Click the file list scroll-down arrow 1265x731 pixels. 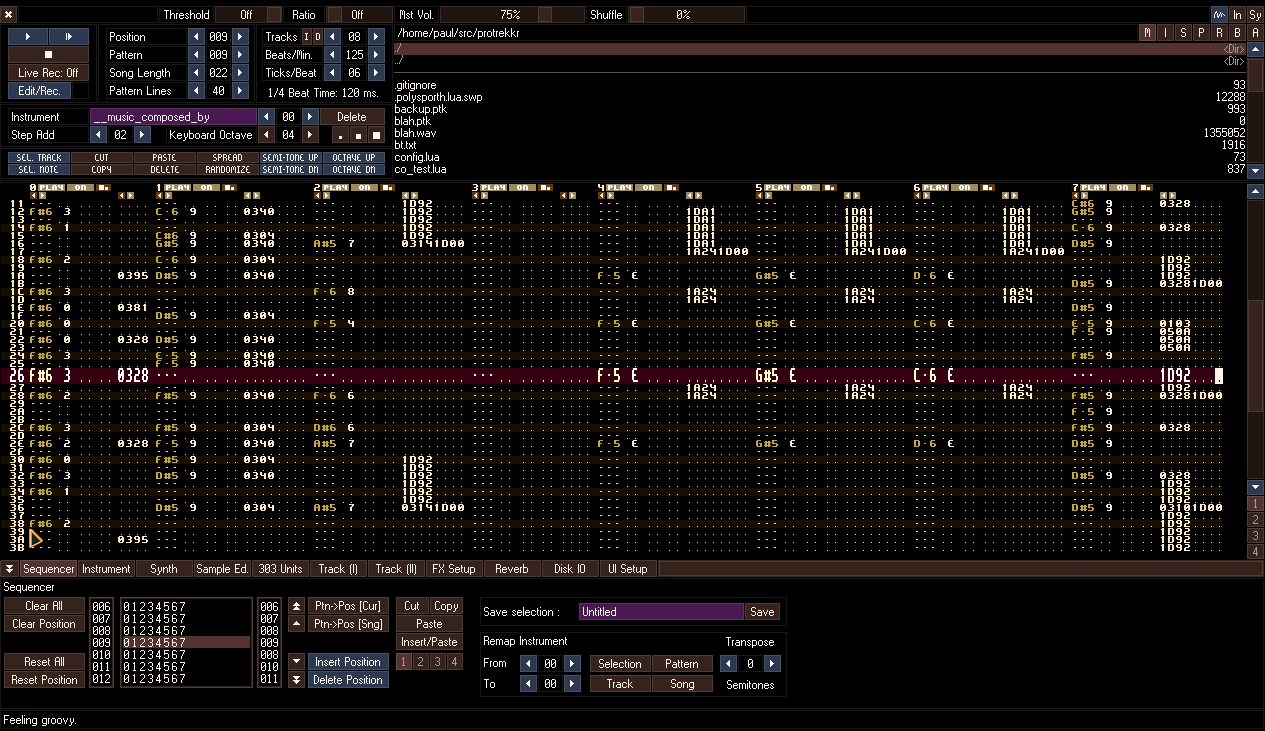(1256, 171)
